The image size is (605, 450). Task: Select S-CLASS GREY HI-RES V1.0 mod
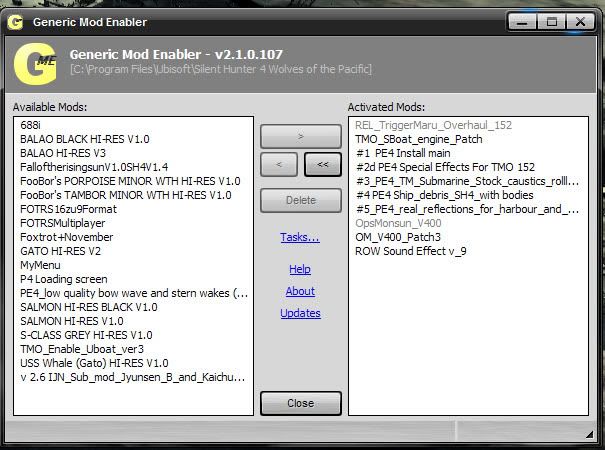(x=86, y=335)
